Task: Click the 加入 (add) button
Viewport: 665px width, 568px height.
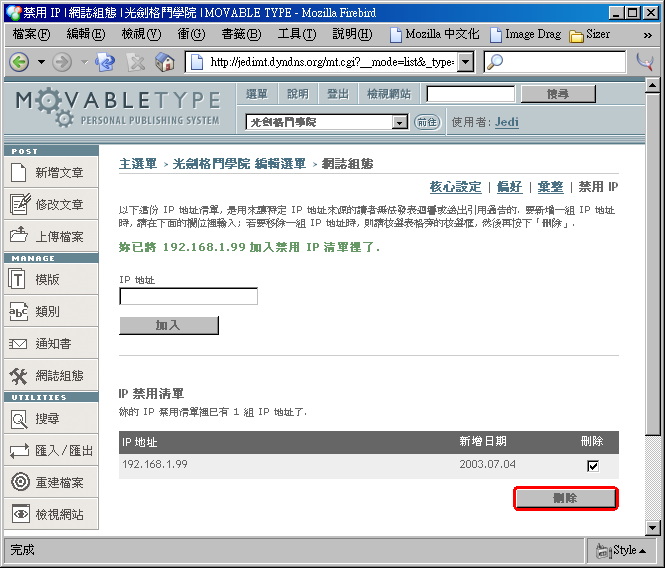Action: pyautogui.click(x=168, y=325)
